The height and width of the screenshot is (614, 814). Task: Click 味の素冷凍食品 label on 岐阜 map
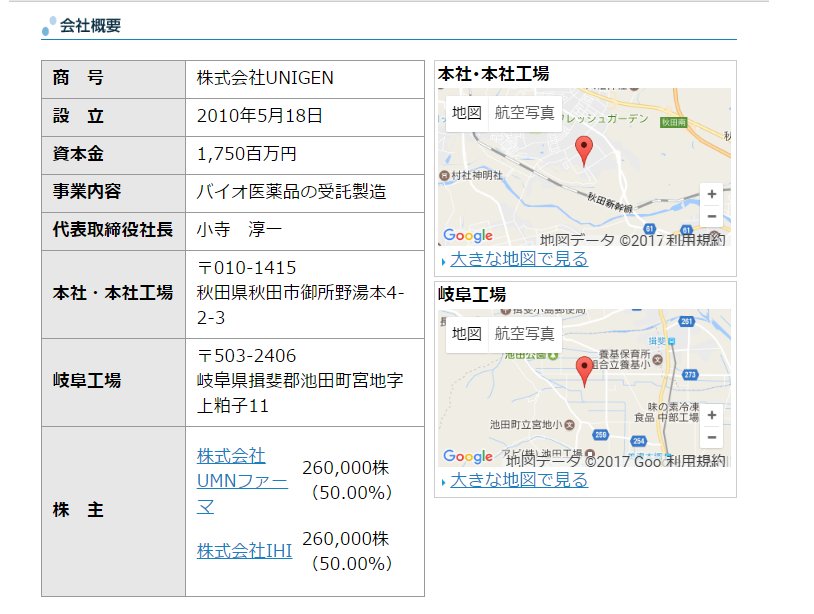point(667,412)
